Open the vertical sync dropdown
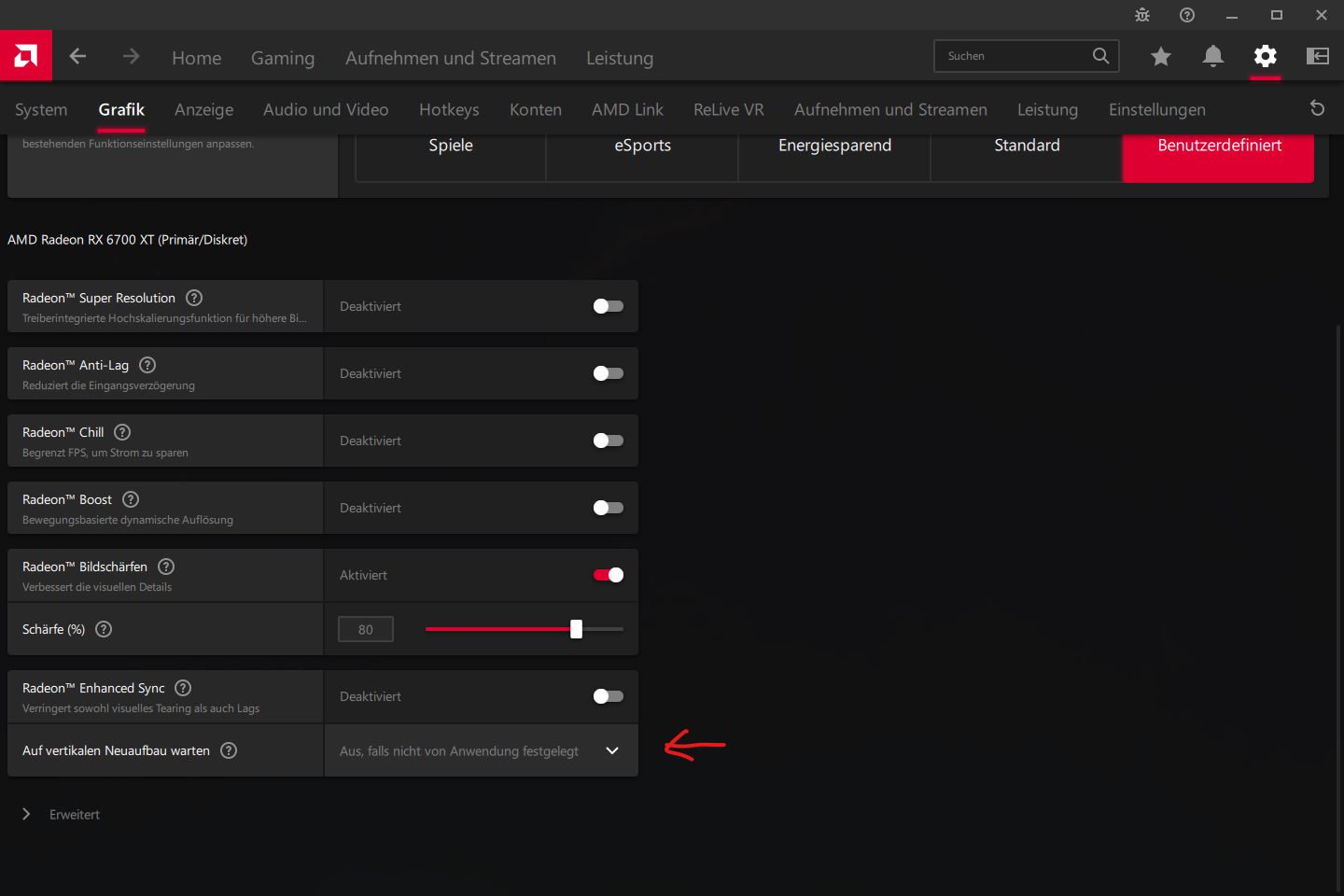The height and width of the screenshot is (896, 1344). pos(481,750)
